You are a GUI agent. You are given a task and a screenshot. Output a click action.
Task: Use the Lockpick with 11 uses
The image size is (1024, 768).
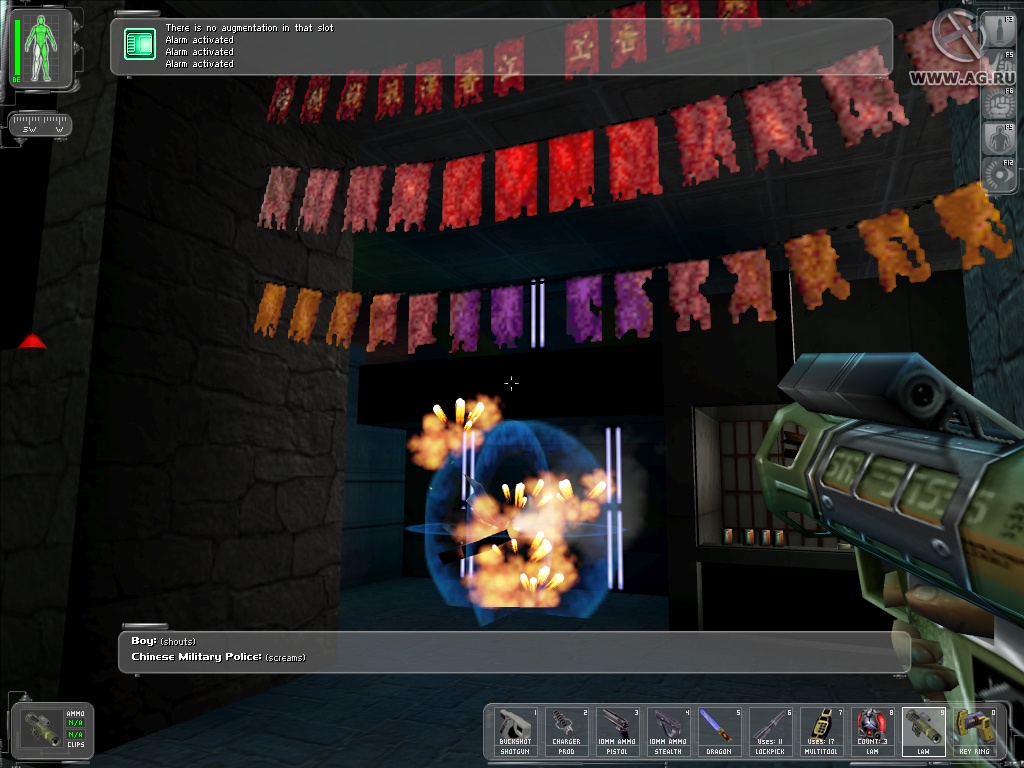770,732
